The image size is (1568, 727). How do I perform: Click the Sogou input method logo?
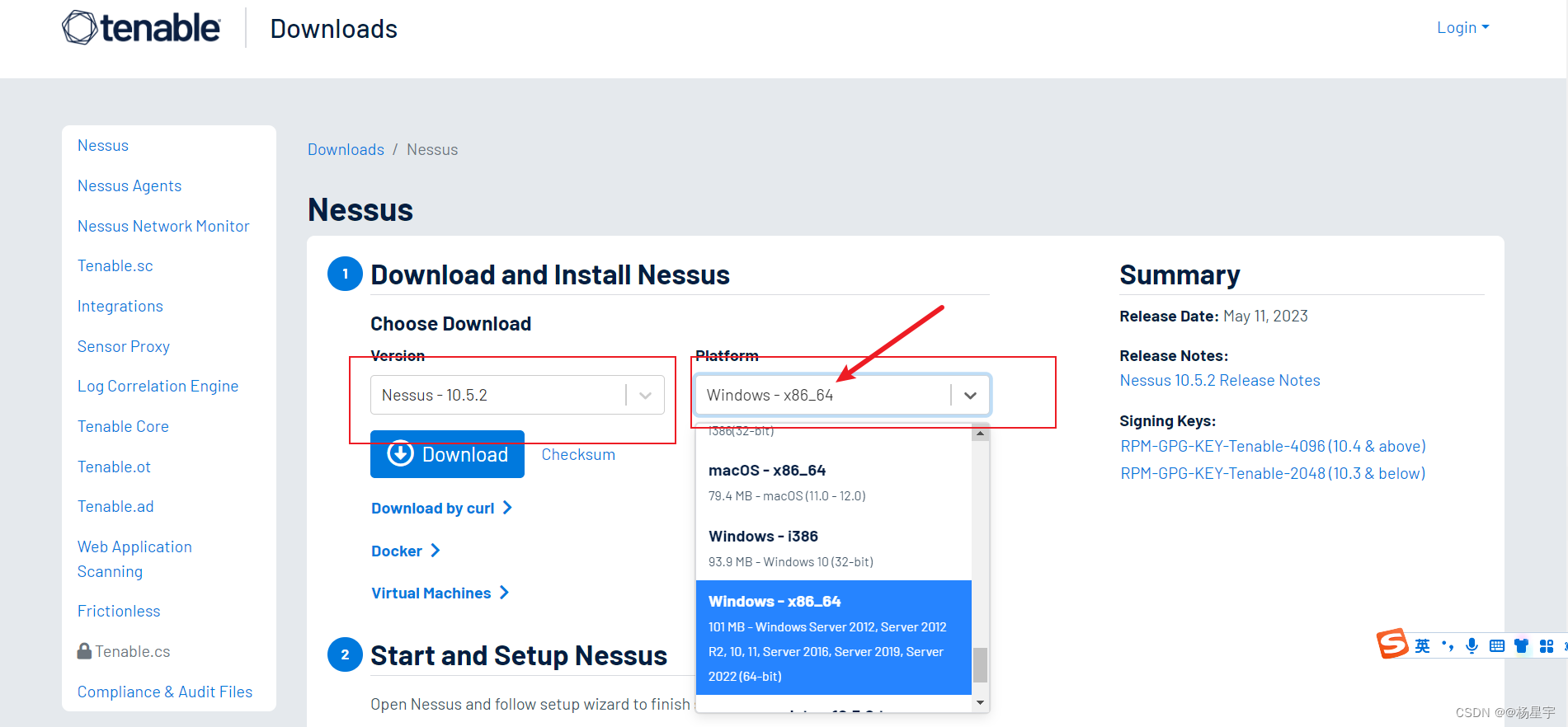coord(1392,644)
